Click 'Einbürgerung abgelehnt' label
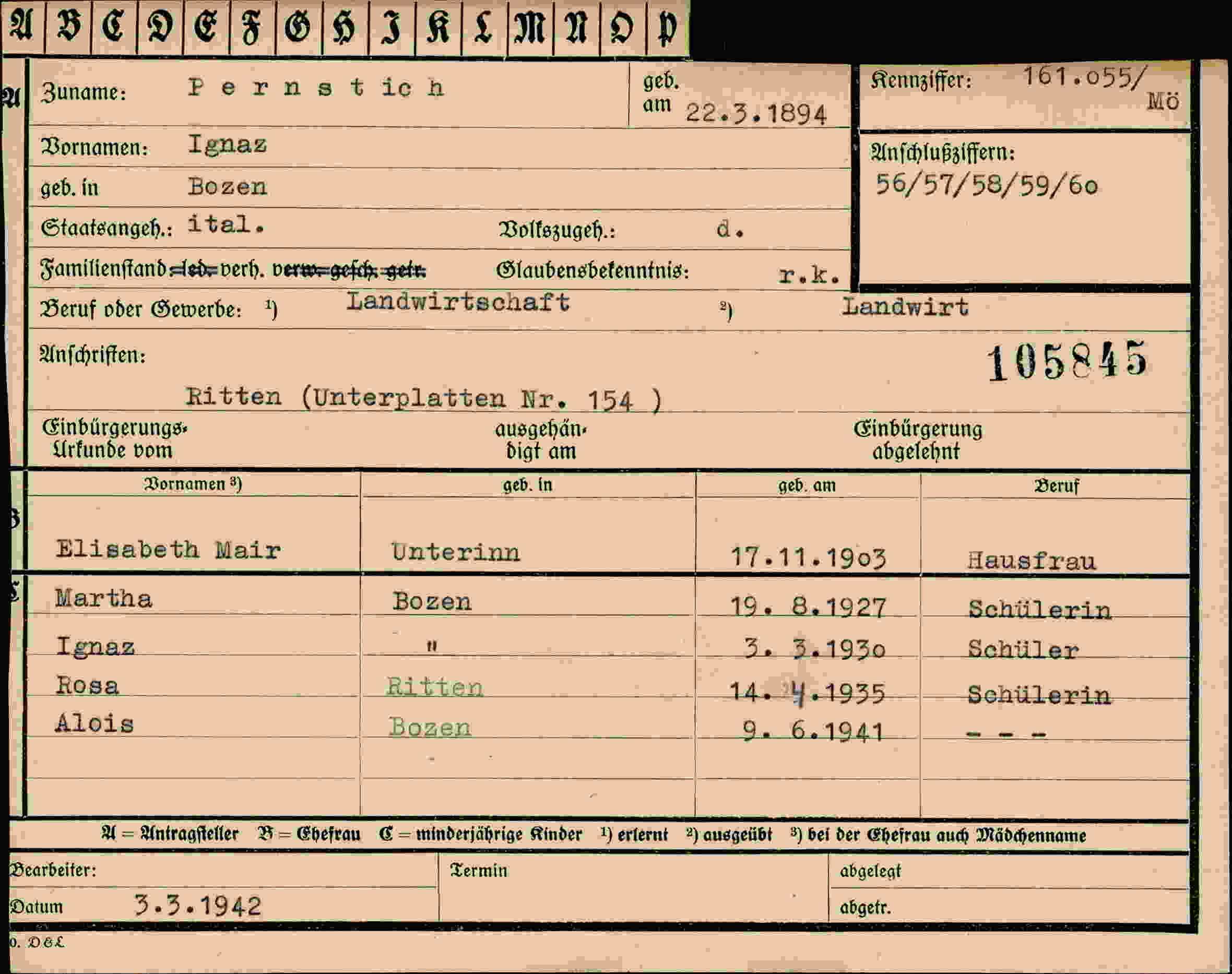Viewport: 1232px width, 974px height. click(918, 440)
